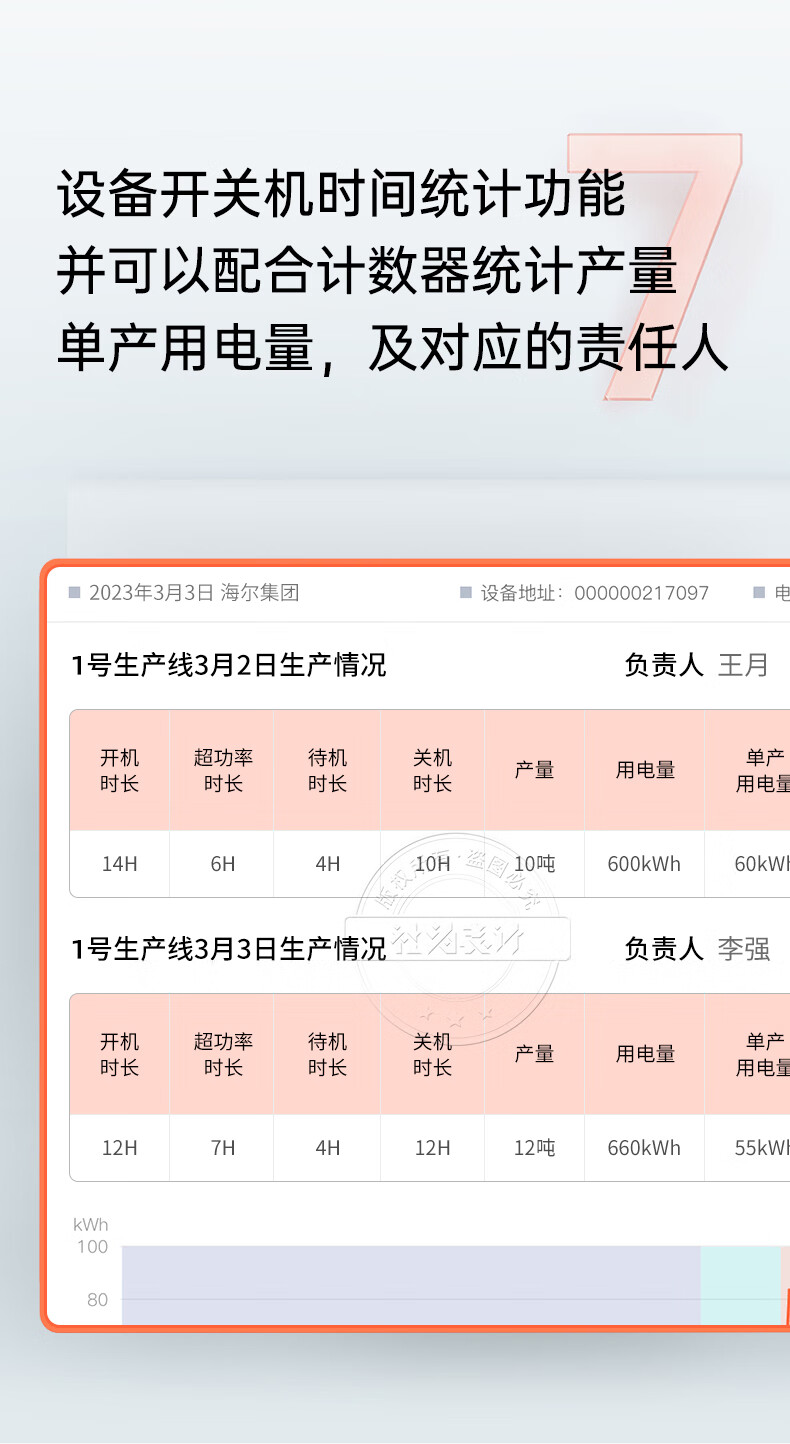Select the 12吨 output cell

tap(534, 1148)
